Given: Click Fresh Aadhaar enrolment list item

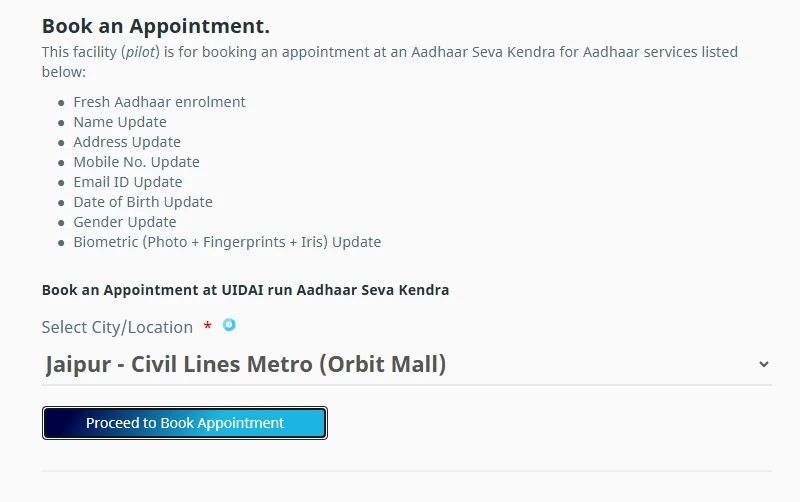Looking at the screenshot, I should point(159,102).
